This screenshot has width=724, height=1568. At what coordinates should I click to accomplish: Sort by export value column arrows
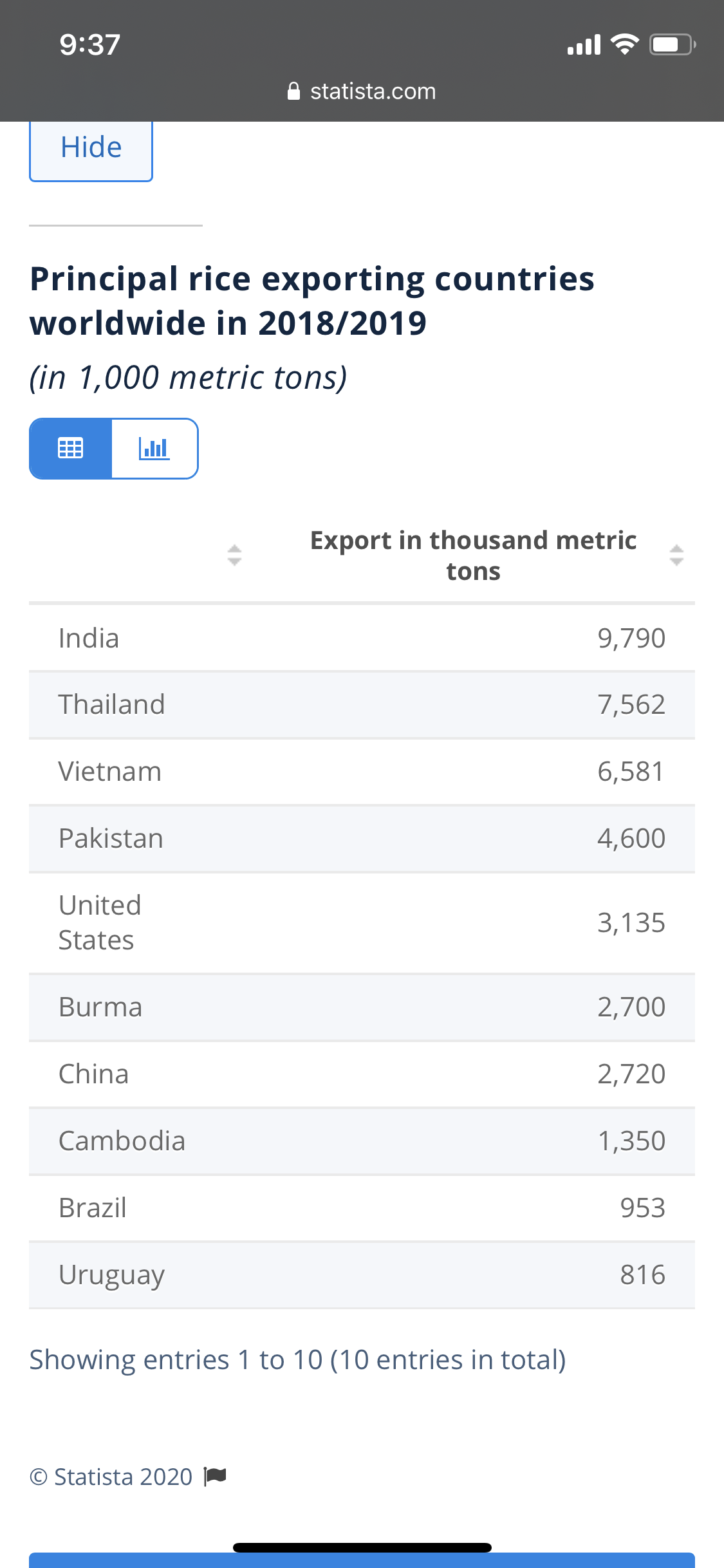click(676, 555)
